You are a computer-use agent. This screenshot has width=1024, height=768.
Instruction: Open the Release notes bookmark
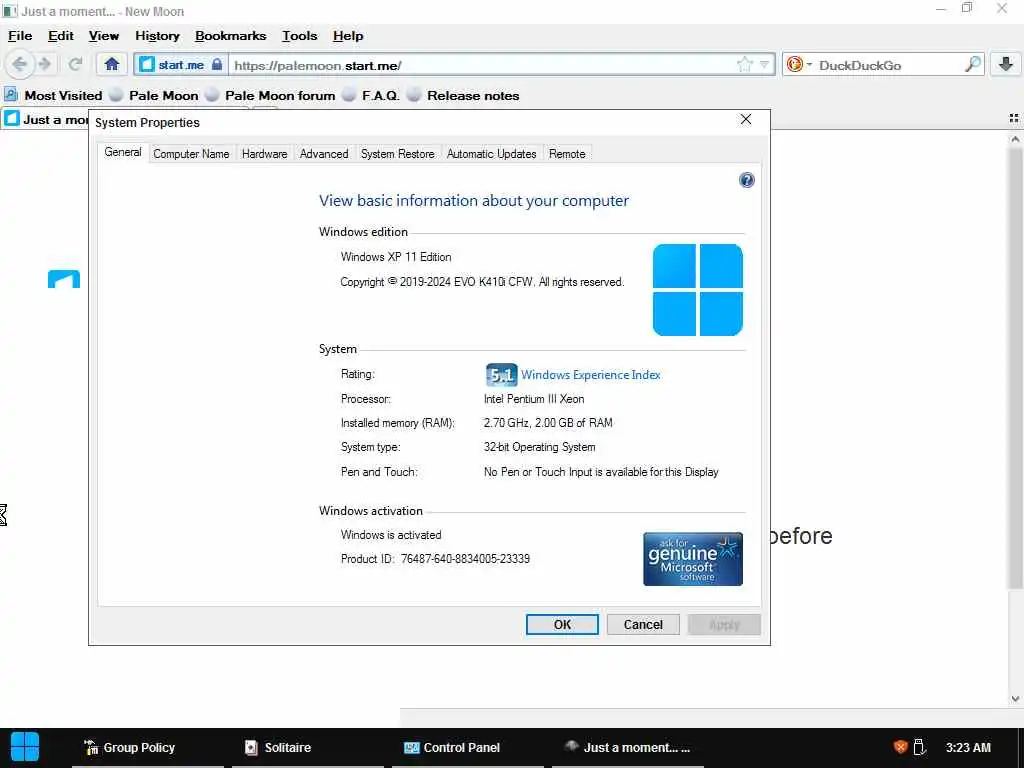(464, 95)
